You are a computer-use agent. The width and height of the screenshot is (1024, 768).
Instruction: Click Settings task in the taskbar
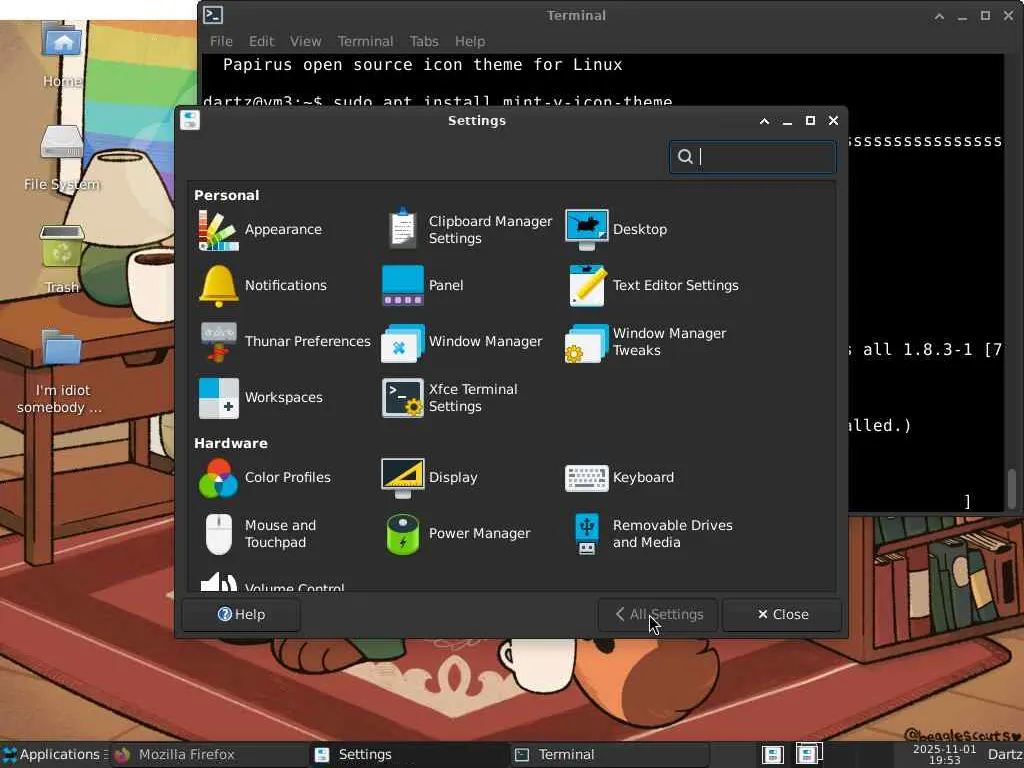tap(409, 755)
